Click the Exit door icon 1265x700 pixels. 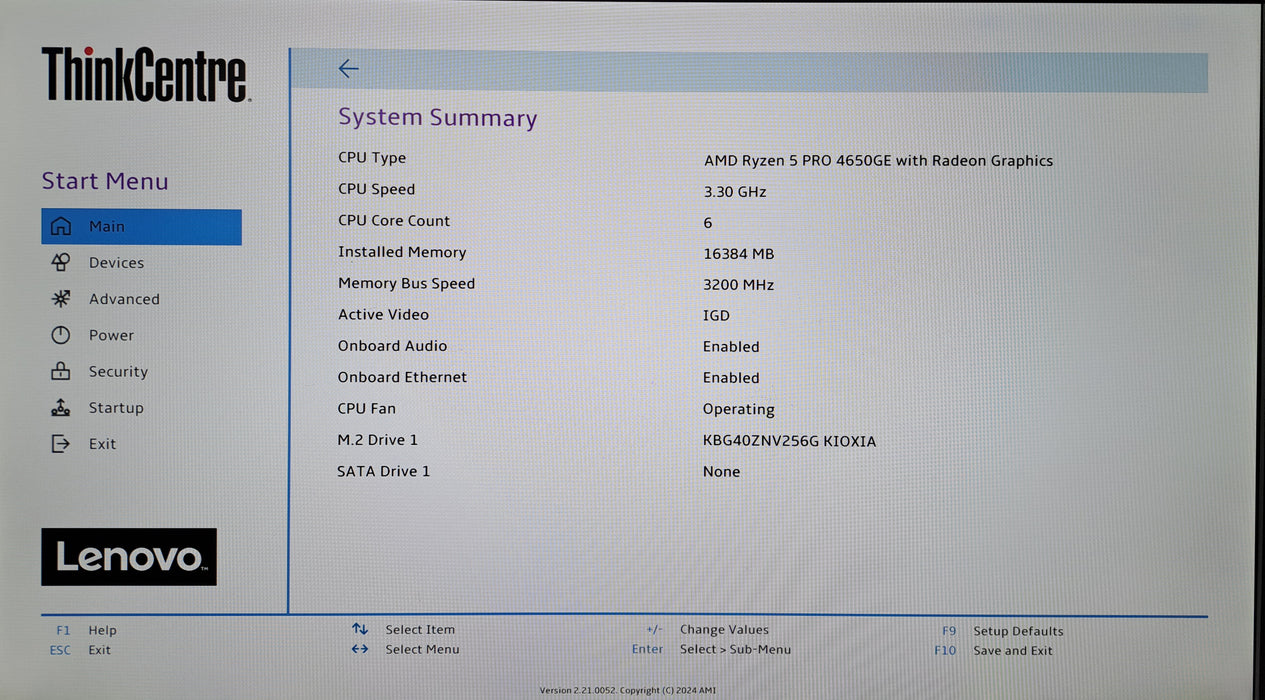(x=61, y=444)
